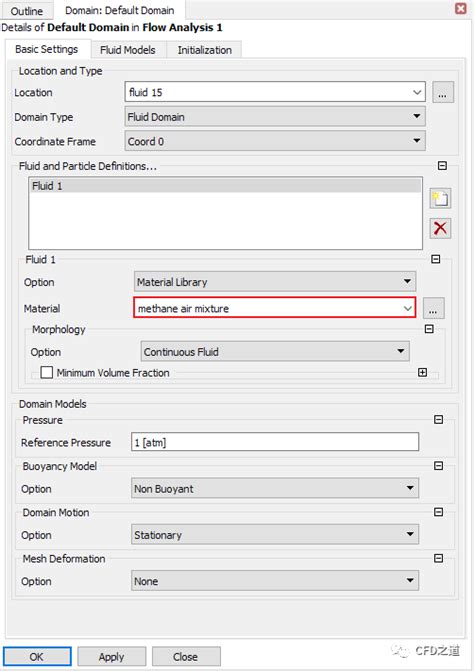
Task: Collapse the Pressure section
Action: tap(438, 419)
